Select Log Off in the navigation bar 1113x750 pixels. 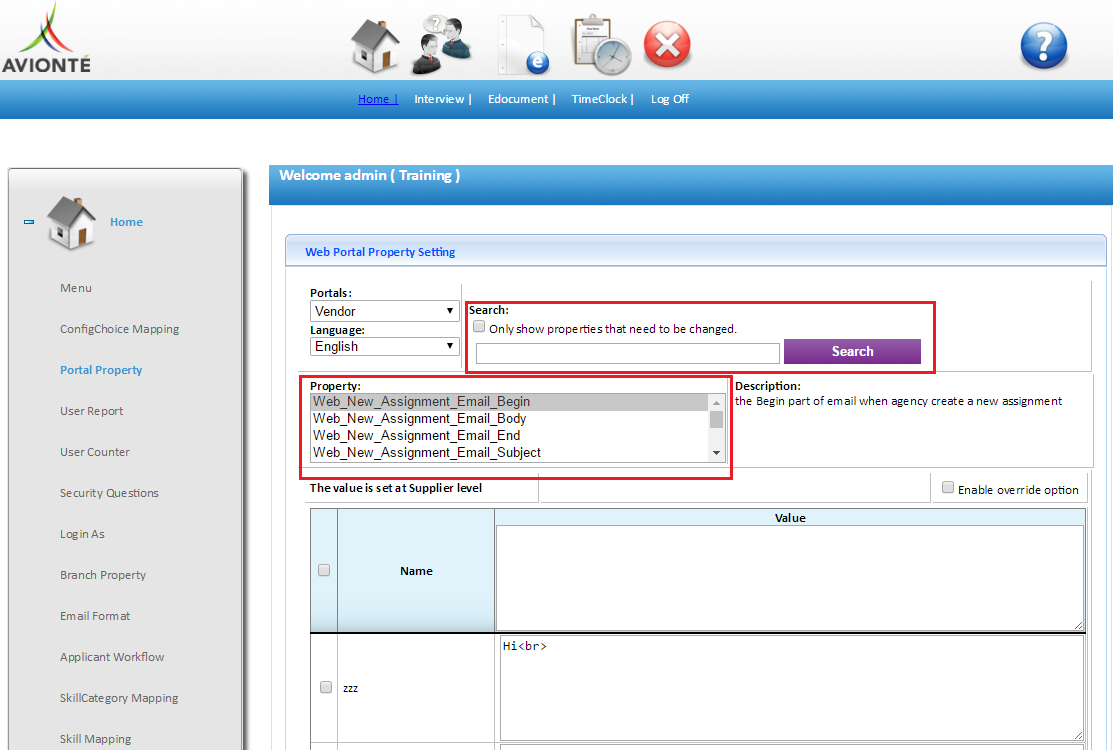pyautogui.click(x=670, y=99)
